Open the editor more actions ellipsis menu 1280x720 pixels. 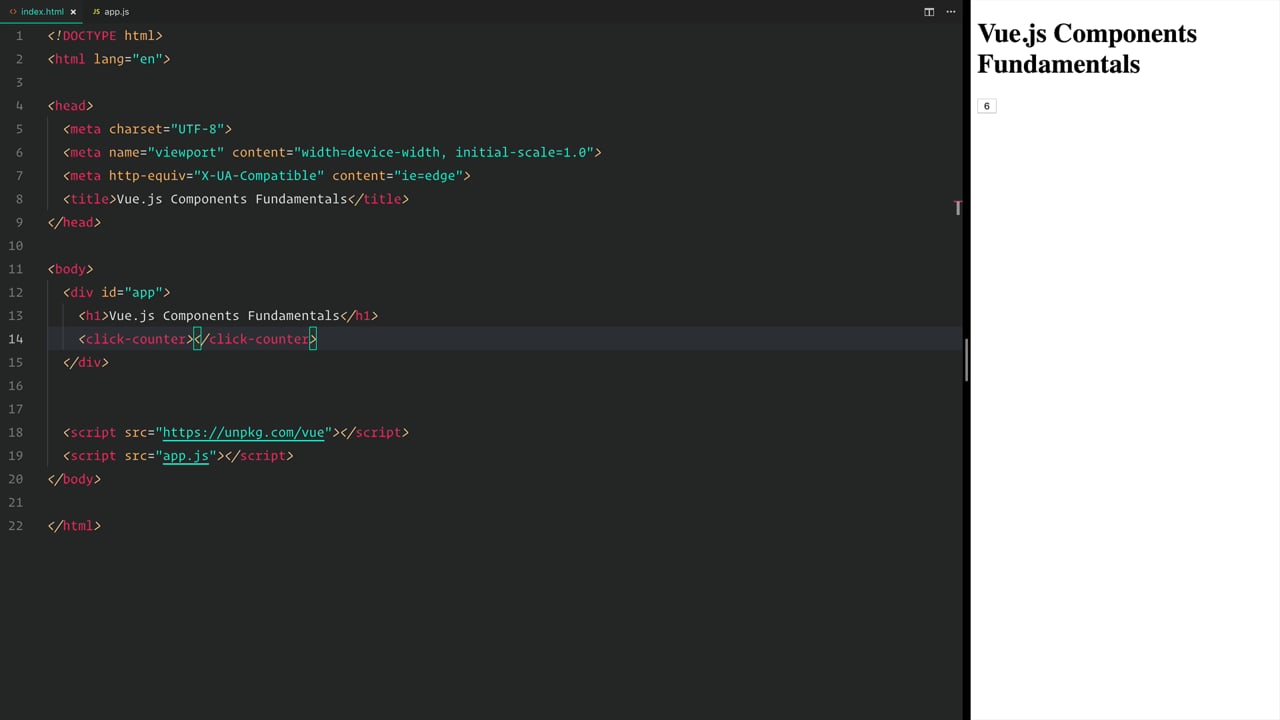click(951, 12)
